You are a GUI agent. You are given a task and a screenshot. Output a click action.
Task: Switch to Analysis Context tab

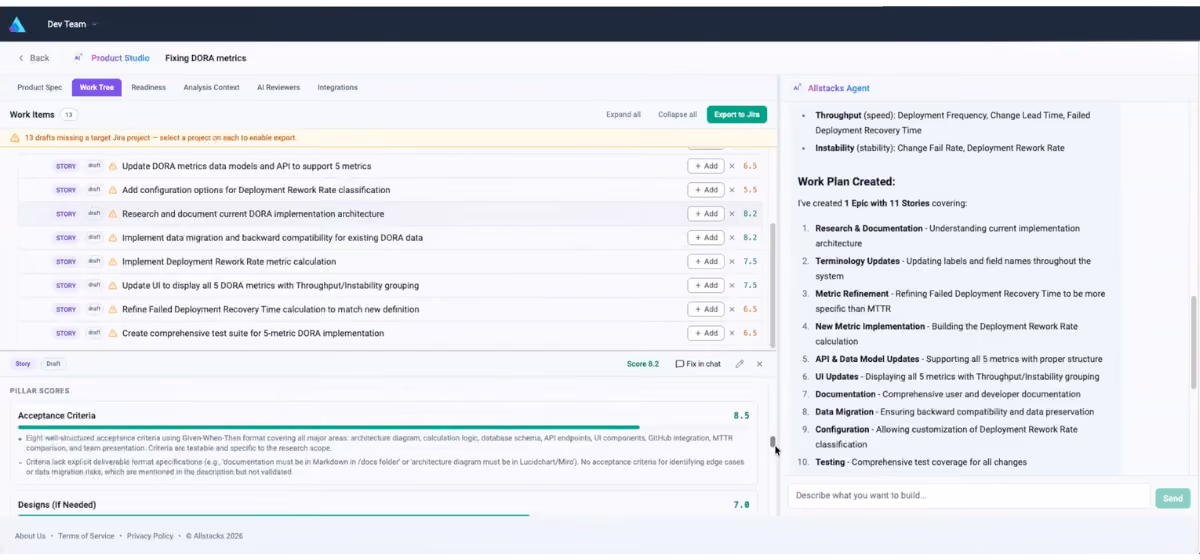point(211,87)
